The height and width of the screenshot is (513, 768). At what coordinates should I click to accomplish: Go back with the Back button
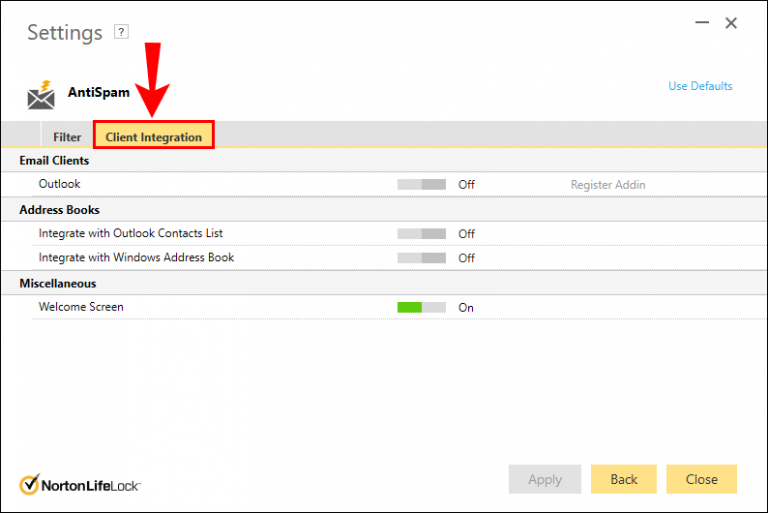click(x=624, y=479)
